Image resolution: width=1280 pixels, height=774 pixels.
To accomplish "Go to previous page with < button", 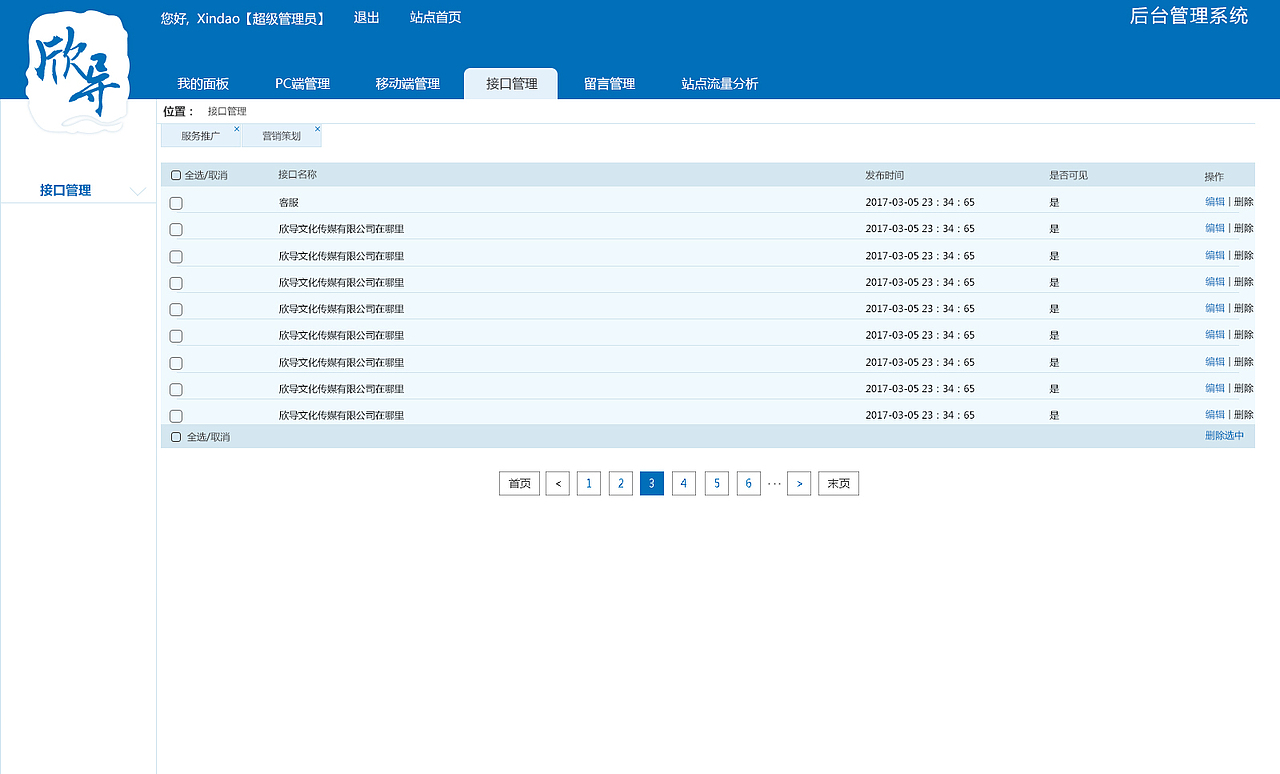I will [x=558, y=484].
